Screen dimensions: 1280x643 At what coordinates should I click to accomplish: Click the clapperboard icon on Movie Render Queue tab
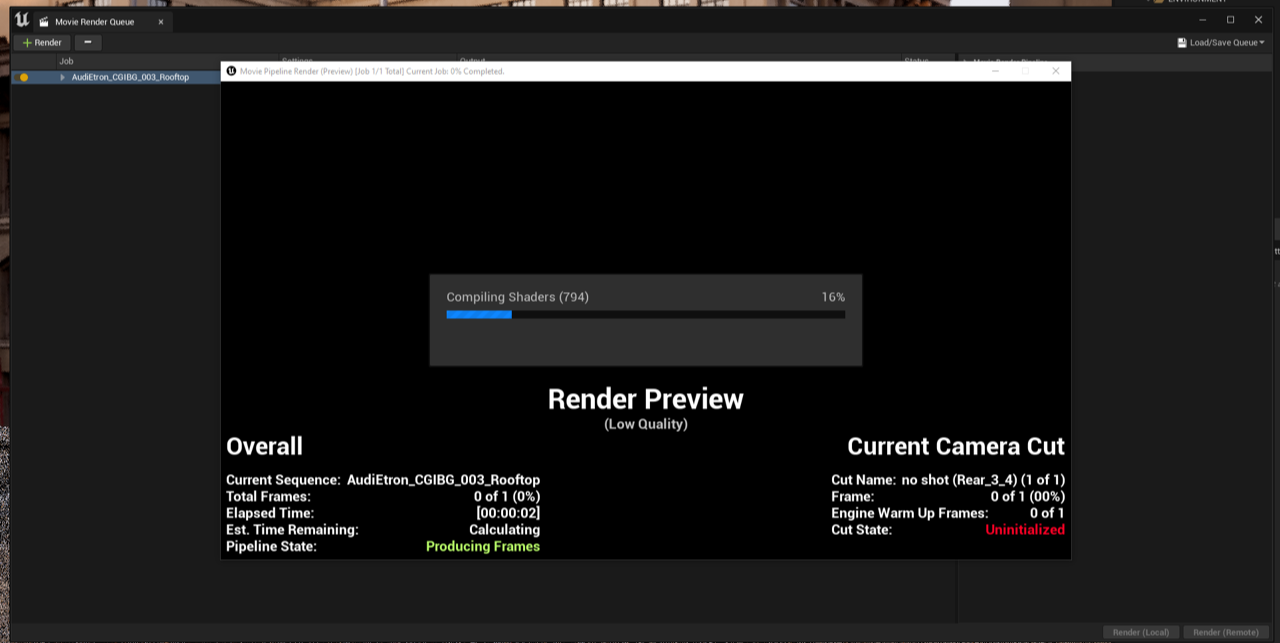pos(44,21)
